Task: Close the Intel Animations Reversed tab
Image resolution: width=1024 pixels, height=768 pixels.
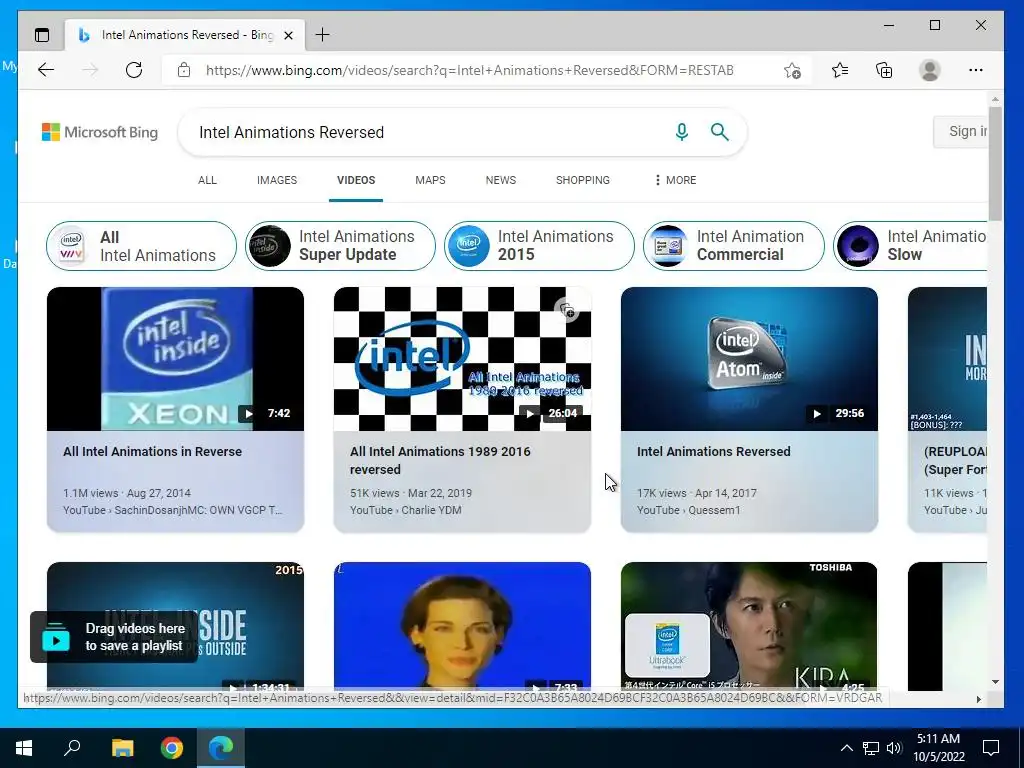Action: click(x=288, y=35)
